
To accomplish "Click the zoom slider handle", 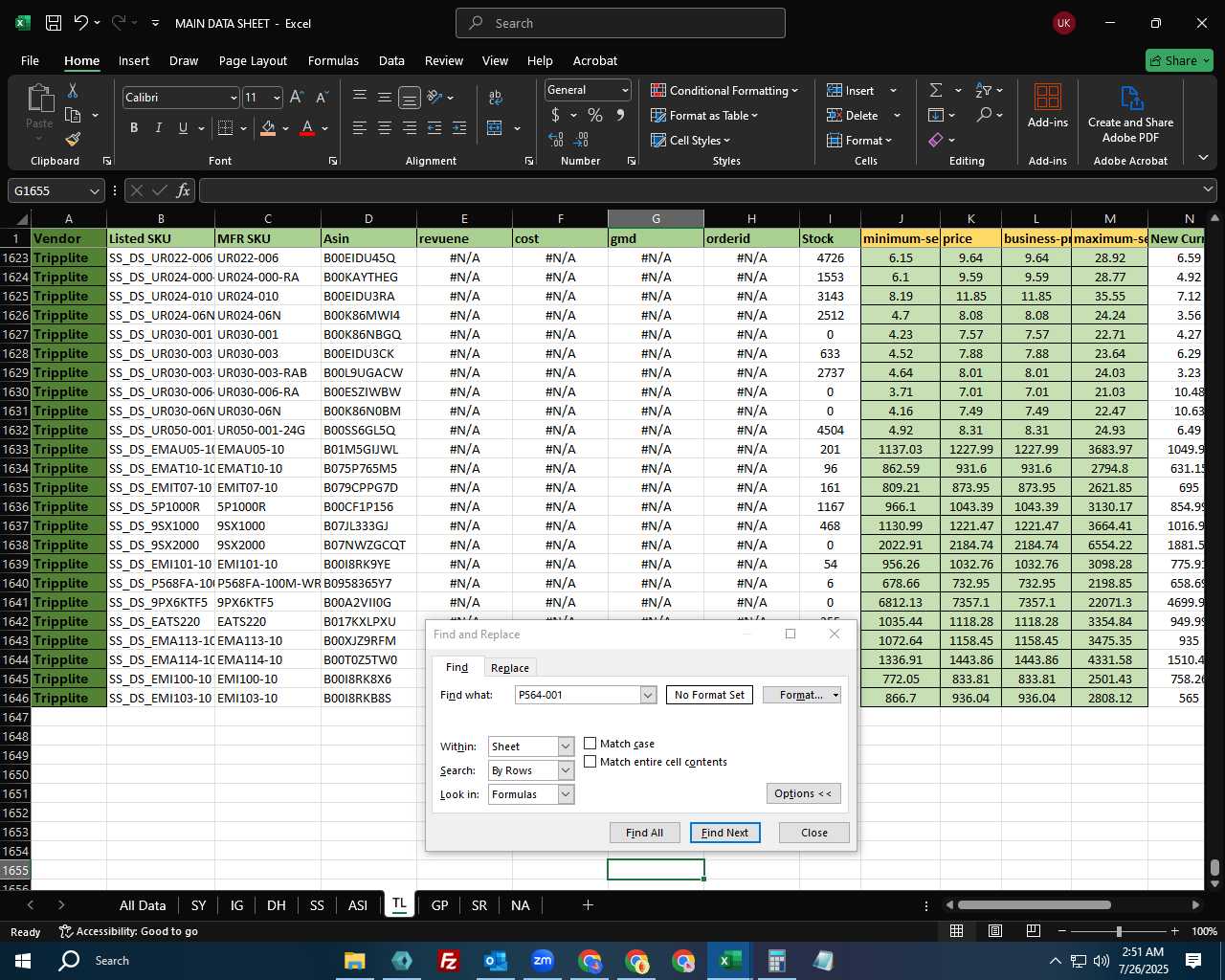I will (1119, 931).
